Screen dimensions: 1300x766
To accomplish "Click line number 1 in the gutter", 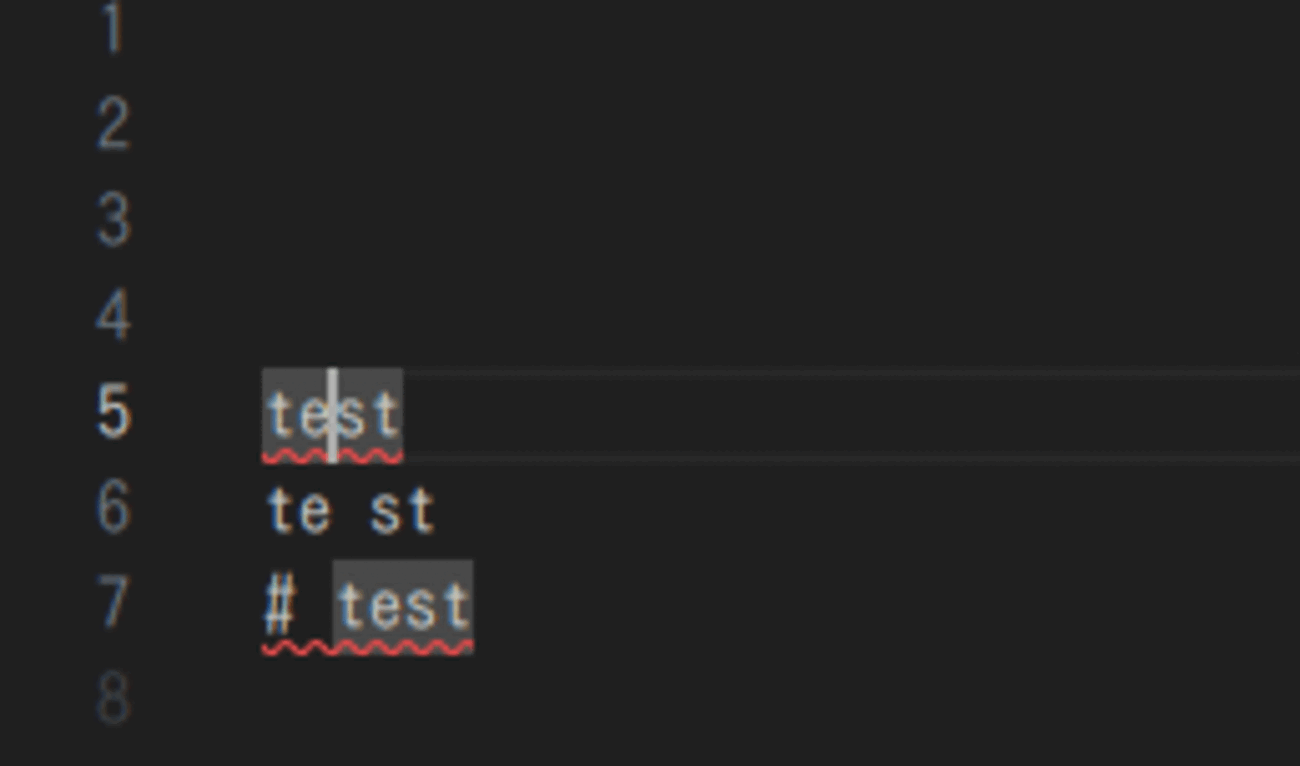I will tap(114, 27).
